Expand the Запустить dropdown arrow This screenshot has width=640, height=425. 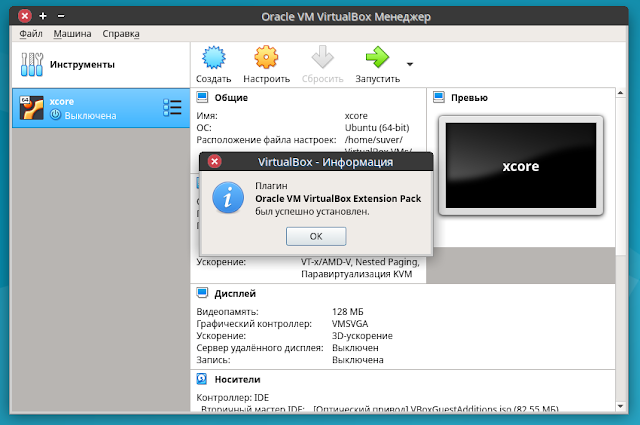pyautogui.click(x=410, y=64)
